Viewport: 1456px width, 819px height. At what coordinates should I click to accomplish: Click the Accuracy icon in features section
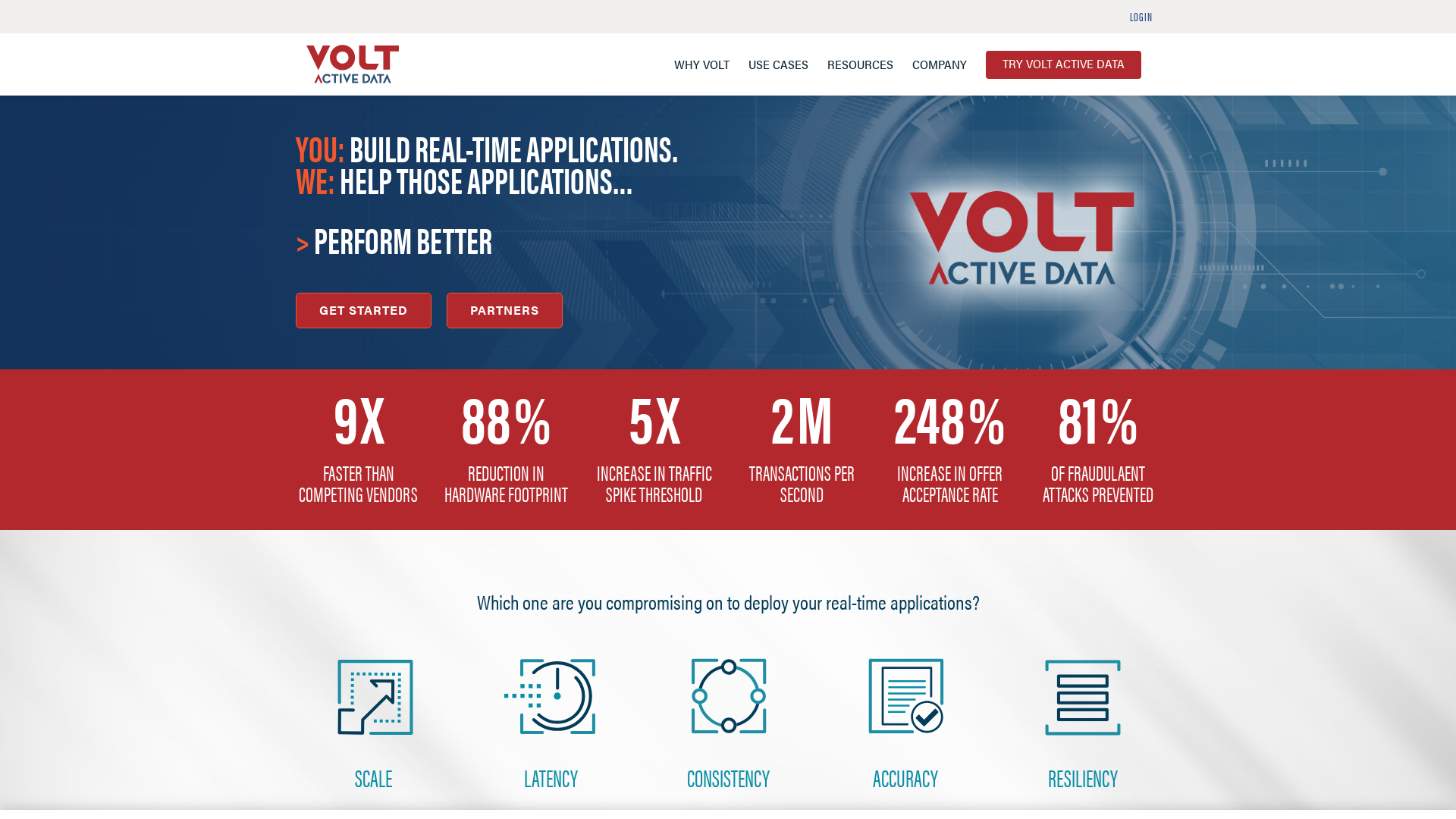click(x=905, y=697)
